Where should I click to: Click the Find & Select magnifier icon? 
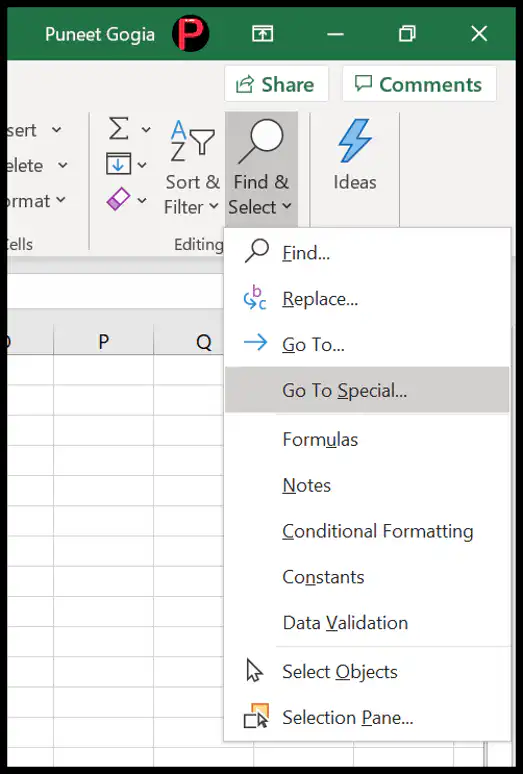pos(261,142)
